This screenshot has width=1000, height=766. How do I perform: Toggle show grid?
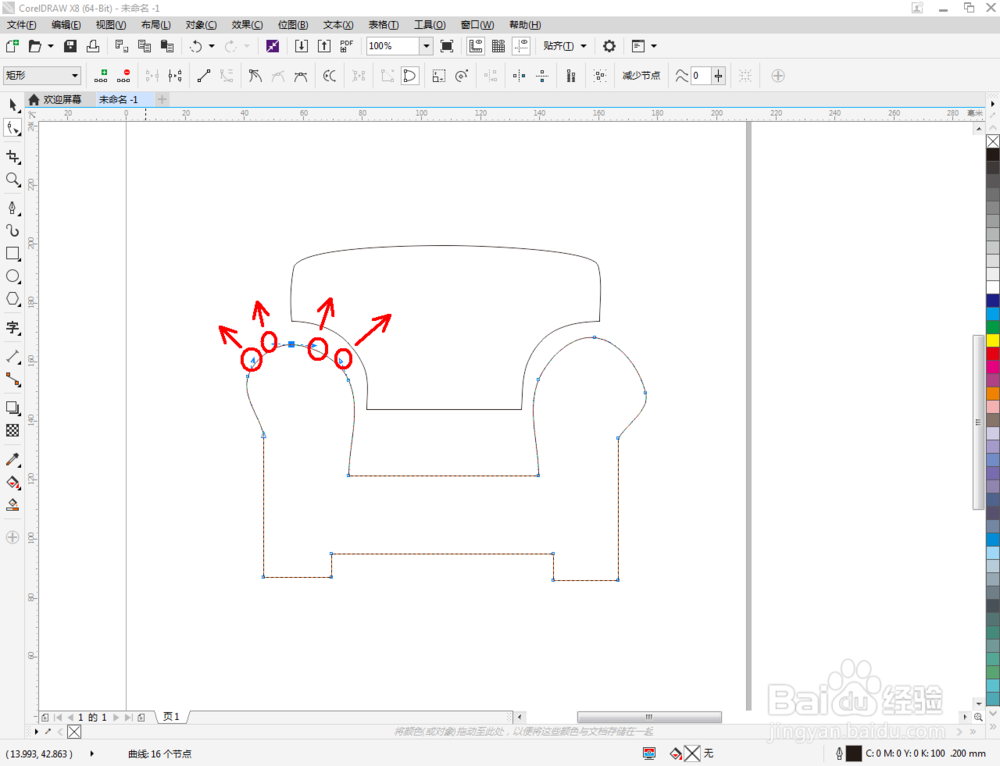coord(498,46)
